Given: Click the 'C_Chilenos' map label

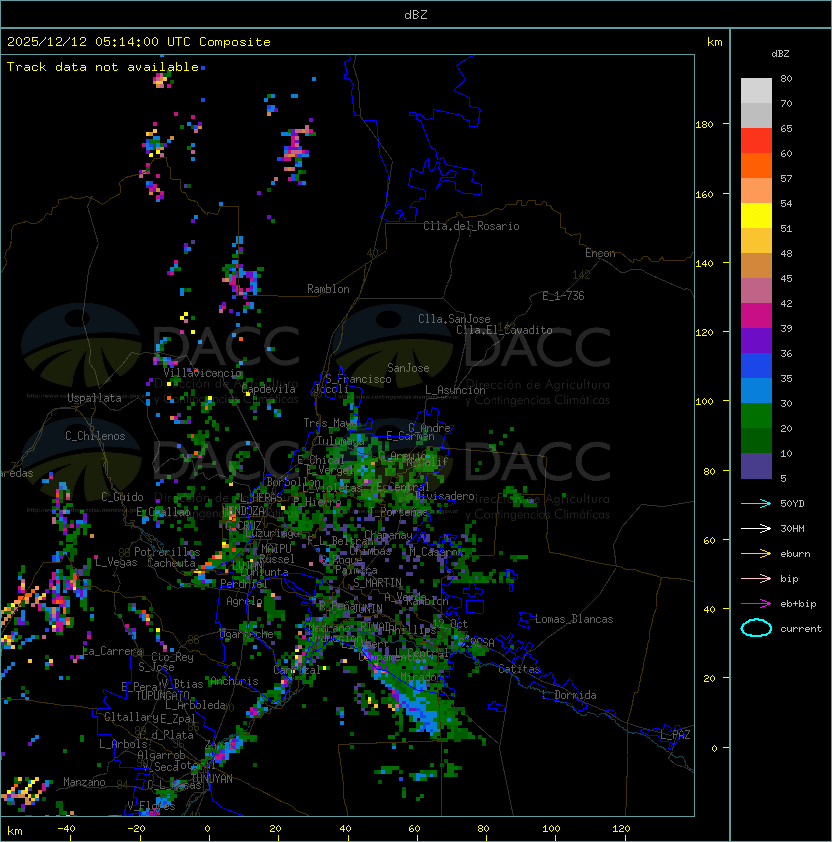Looking at the screenshot, I should (95, 436).
